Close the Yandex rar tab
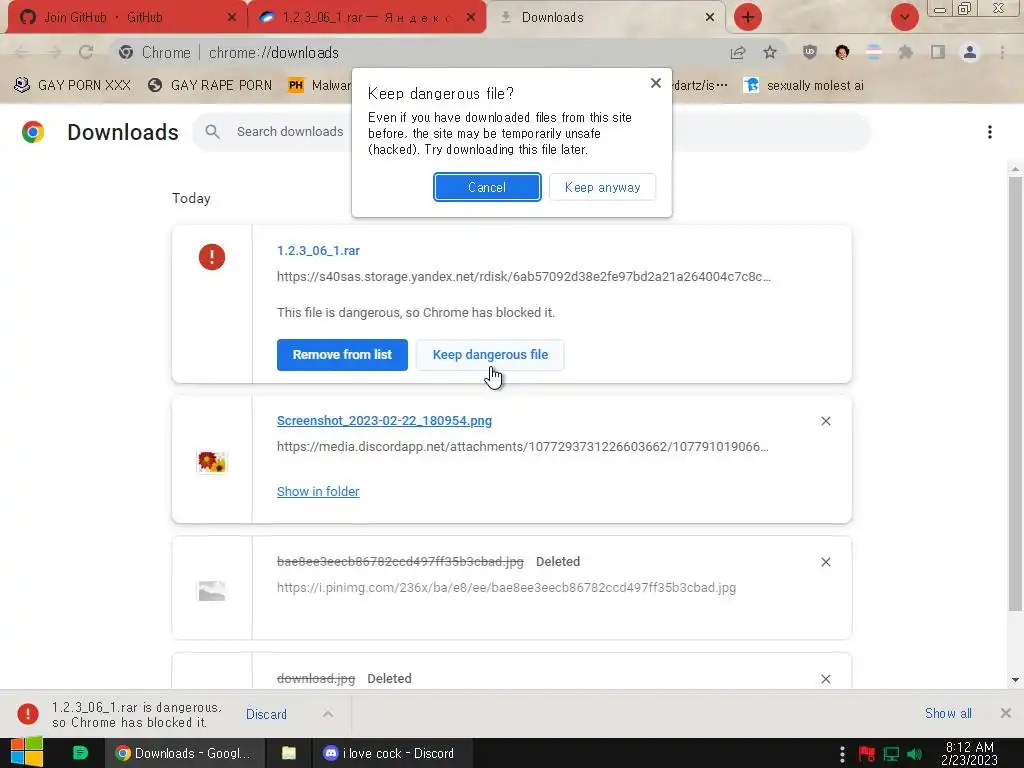Screen dimensions: 1024x768 click(471, 18)
